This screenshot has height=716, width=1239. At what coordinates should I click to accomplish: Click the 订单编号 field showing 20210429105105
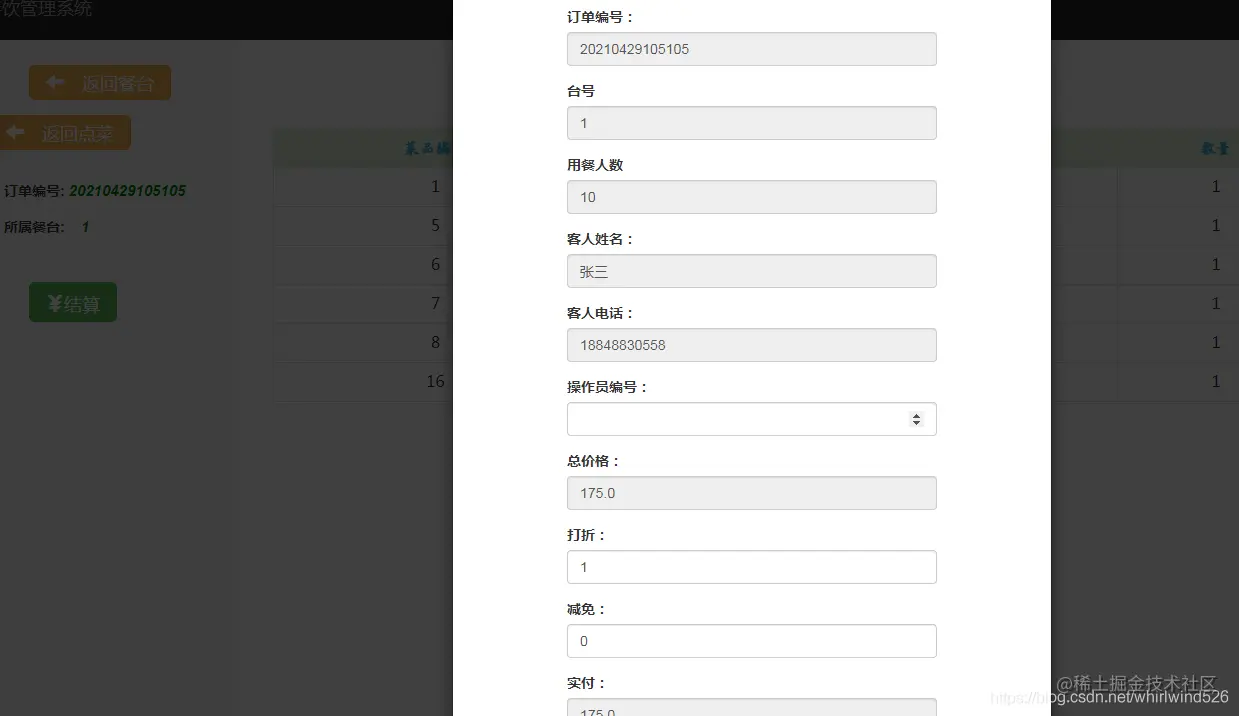tap(751, 49)
